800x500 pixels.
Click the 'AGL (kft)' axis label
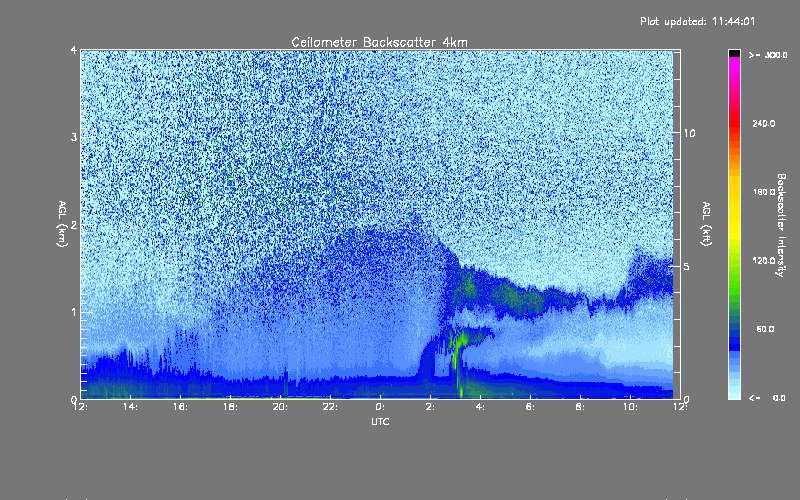coord(706,224)
